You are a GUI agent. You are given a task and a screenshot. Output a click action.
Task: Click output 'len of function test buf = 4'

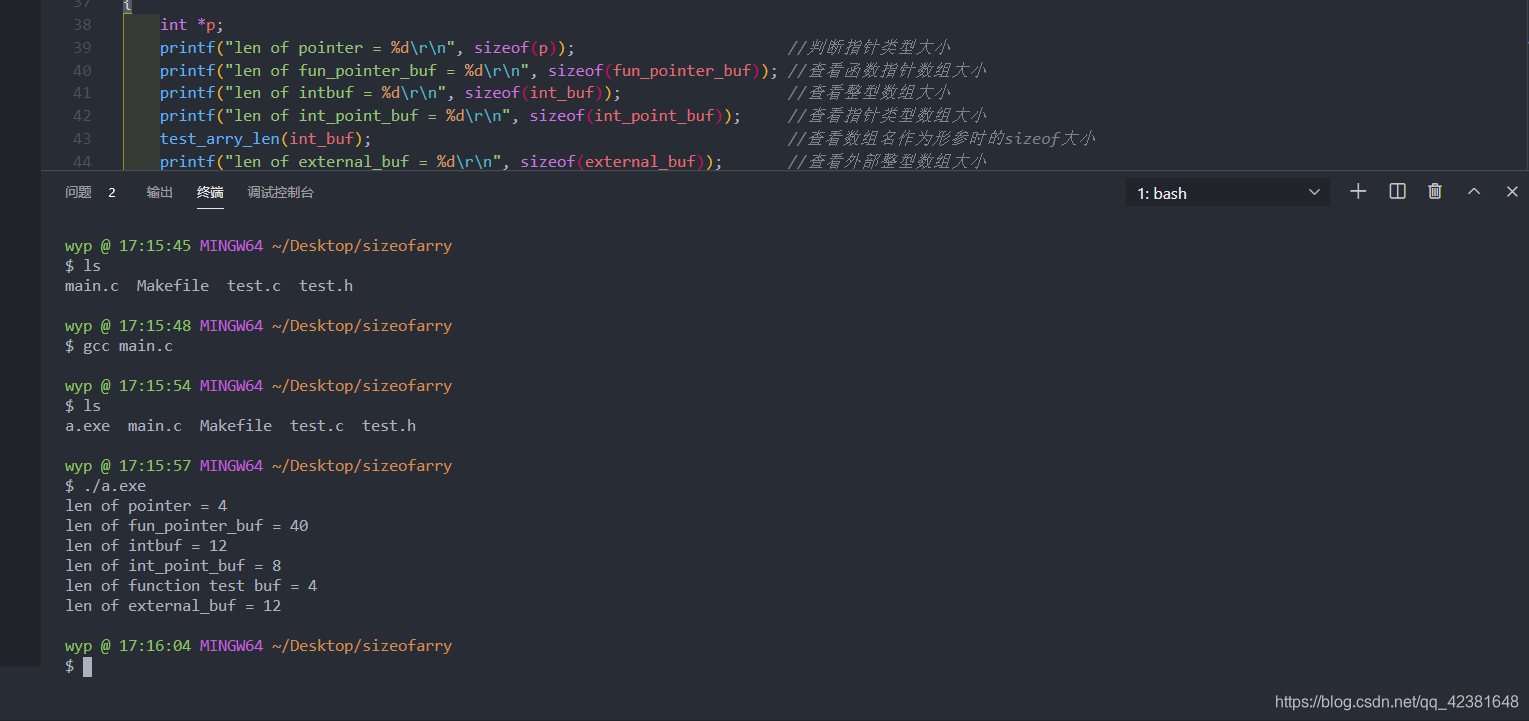[x=191, y=586]
